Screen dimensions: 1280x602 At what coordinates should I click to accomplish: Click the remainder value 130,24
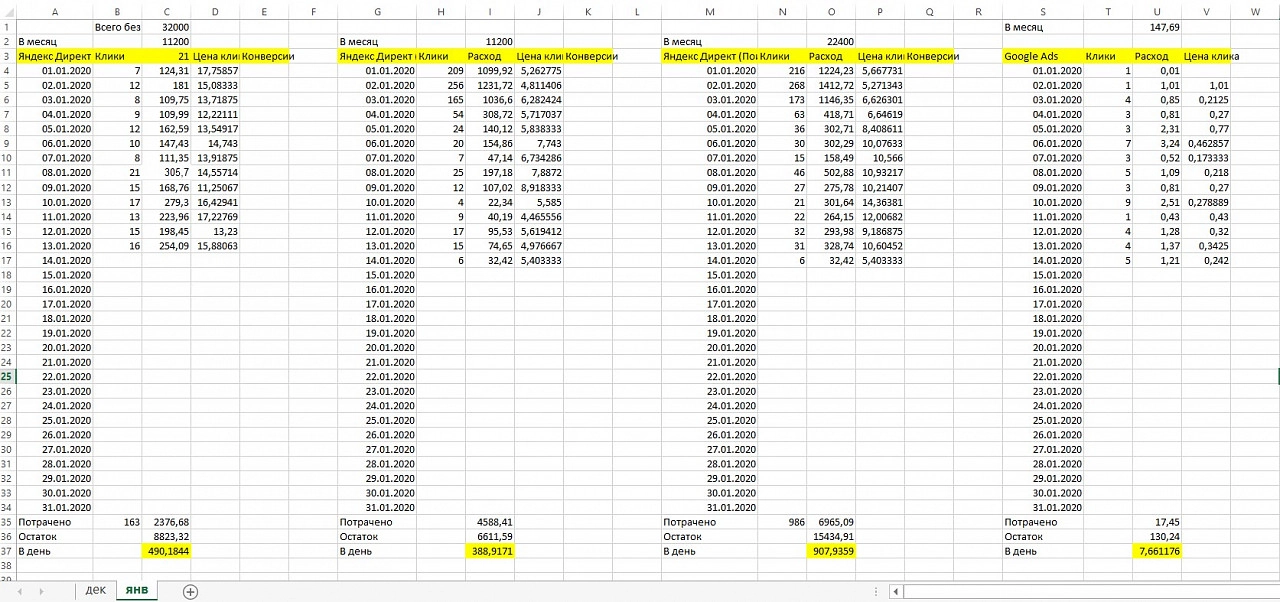coord(1157,536)
